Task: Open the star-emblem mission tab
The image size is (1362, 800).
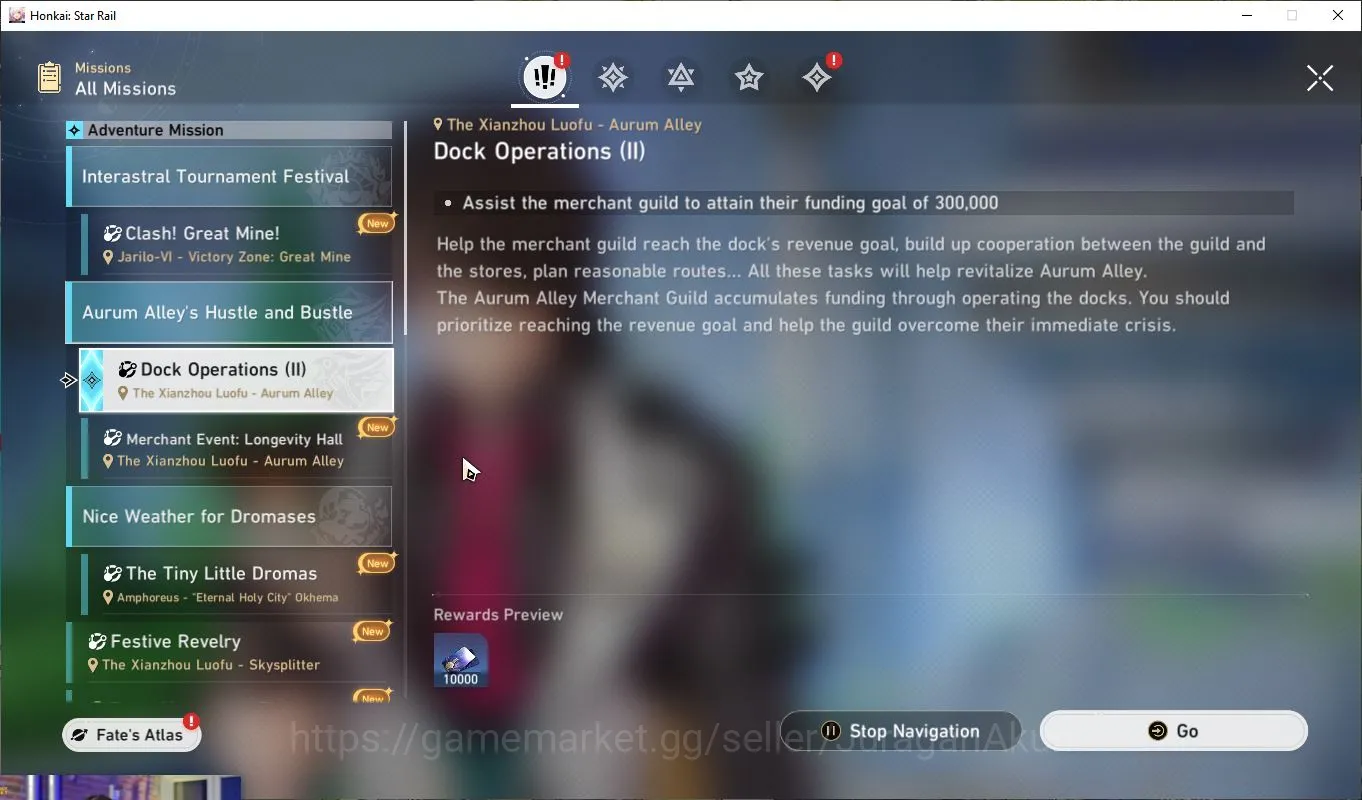Action: (749, 77)
